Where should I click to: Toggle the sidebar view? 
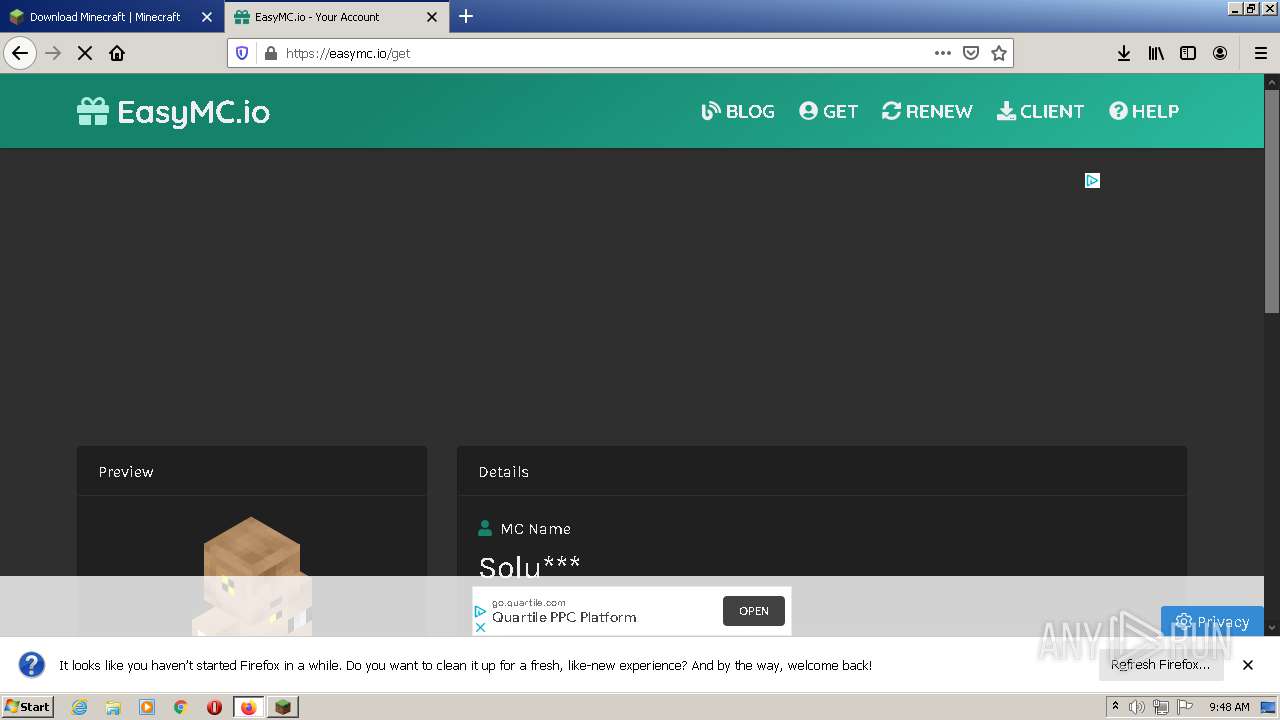[x=1188, y=53]
